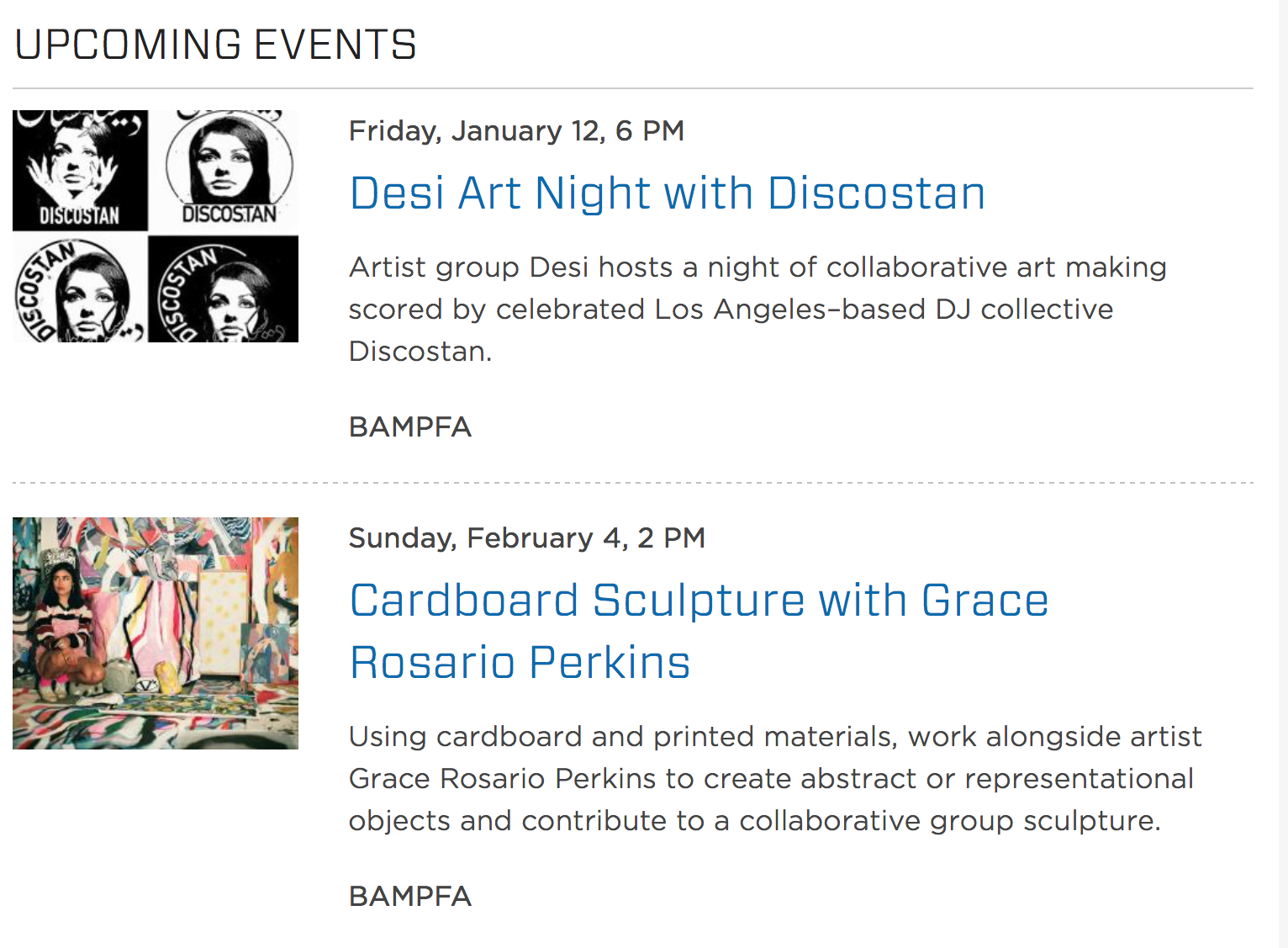Open Cardboard Sculpture with Grace Rosario Perkins event
1288x948 pixels.
tap(699, 631)
